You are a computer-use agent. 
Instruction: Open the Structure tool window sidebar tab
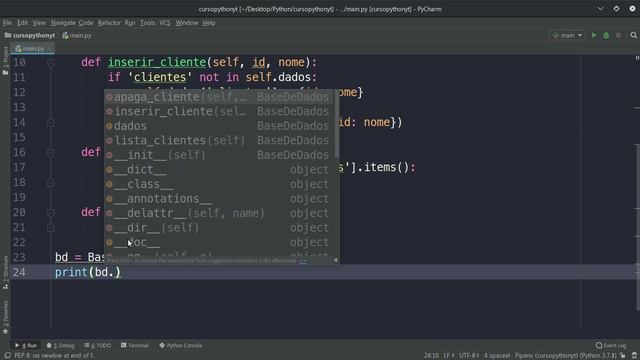click(5, 272)
